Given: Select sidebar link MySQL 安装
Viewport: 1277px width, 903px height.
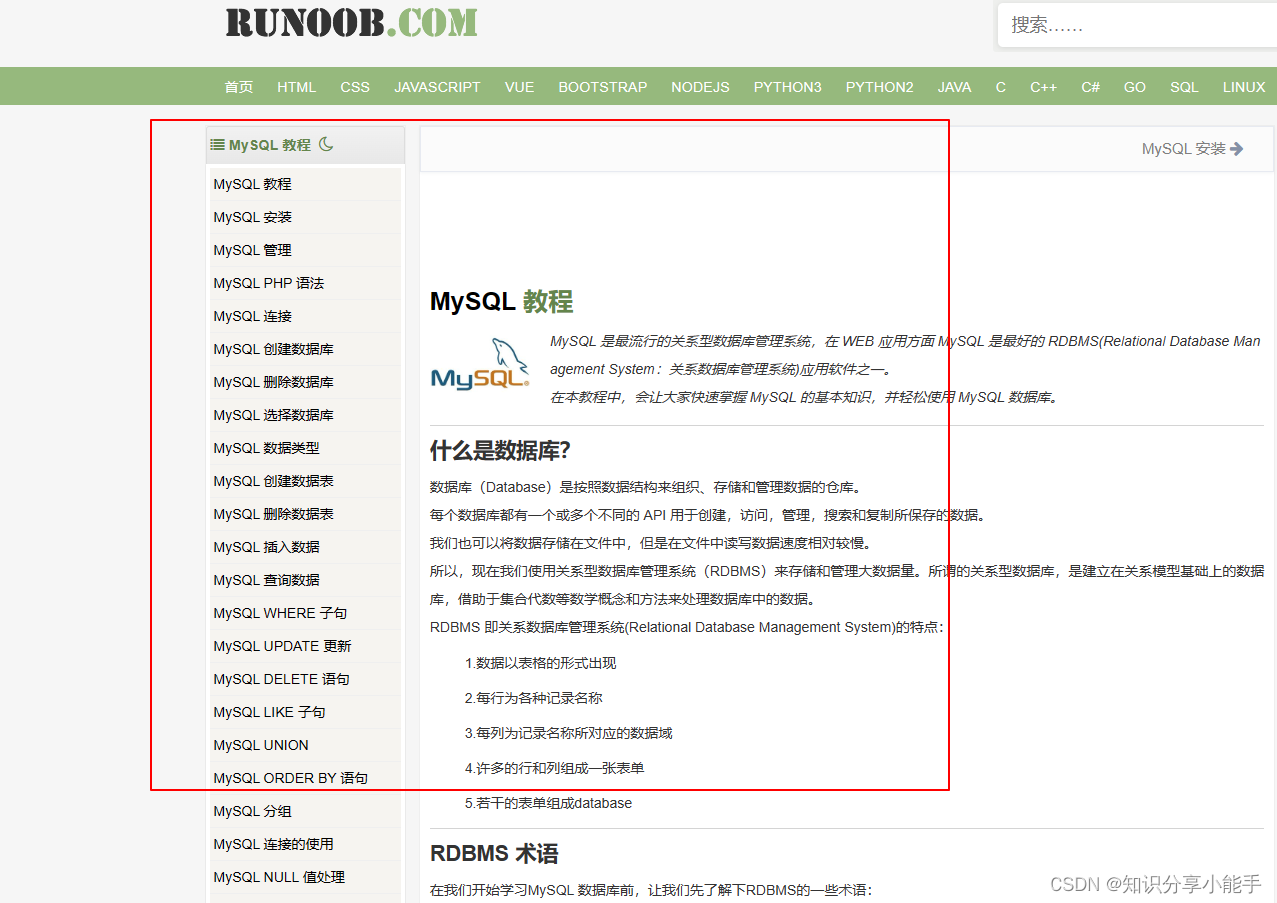Looking at the screenshot, I should coord(252,217).
